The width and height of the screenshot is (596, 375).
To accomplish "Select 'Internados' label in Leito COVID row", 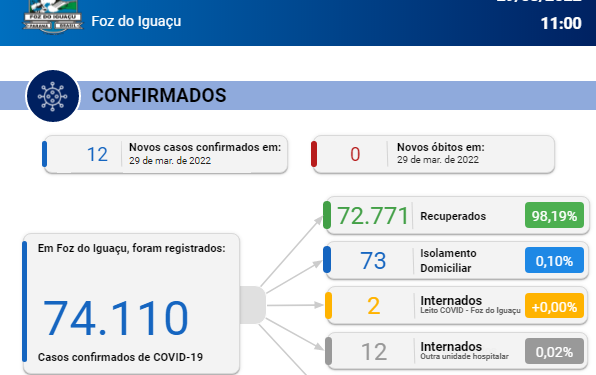I will tap(451, 301).
